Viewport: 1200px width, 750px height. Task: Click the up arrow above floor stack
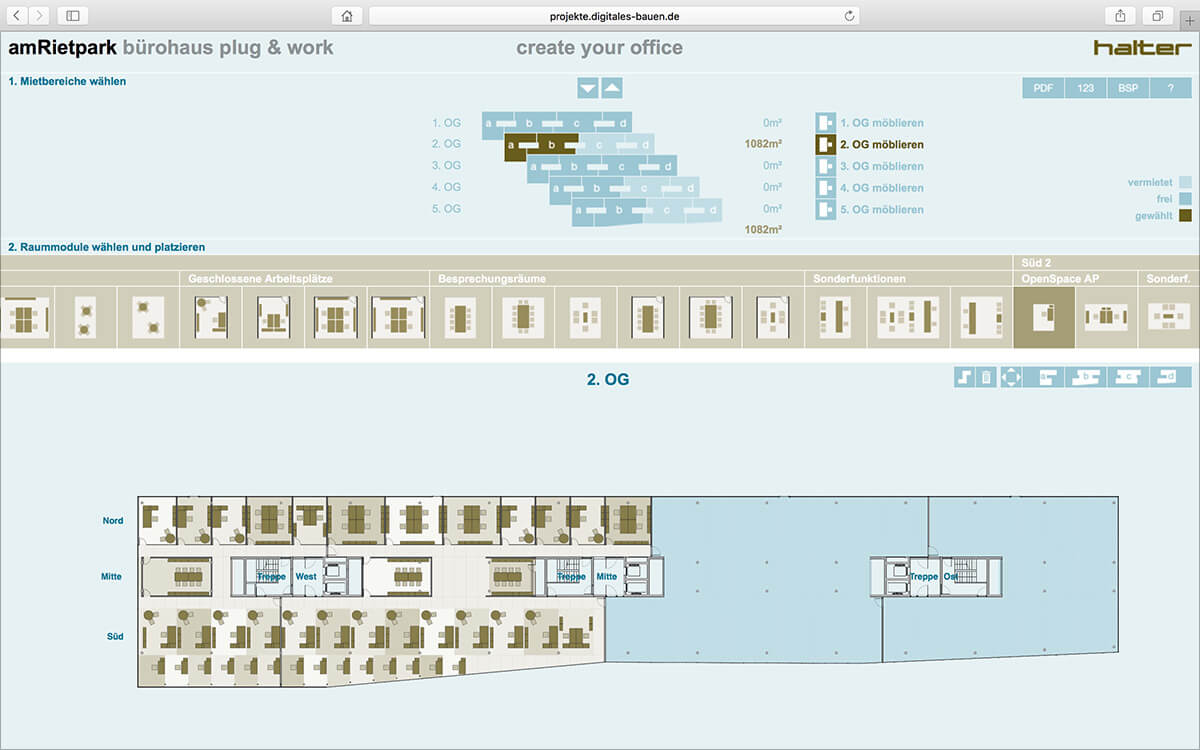(x=612, y=88)
